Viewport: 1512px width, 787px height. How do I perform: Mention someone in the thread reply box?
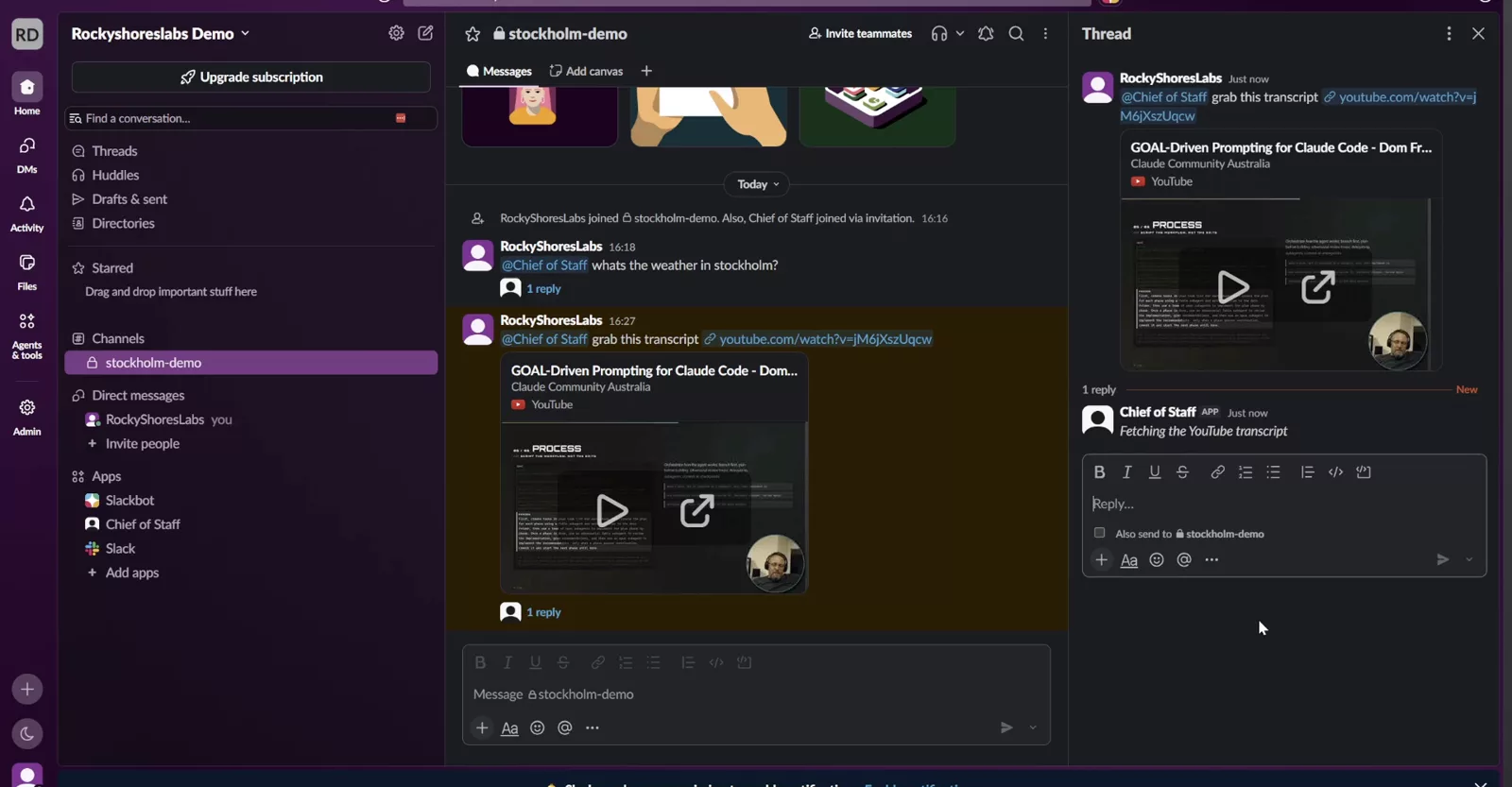pyautogui.click(x=1184, y=559)
